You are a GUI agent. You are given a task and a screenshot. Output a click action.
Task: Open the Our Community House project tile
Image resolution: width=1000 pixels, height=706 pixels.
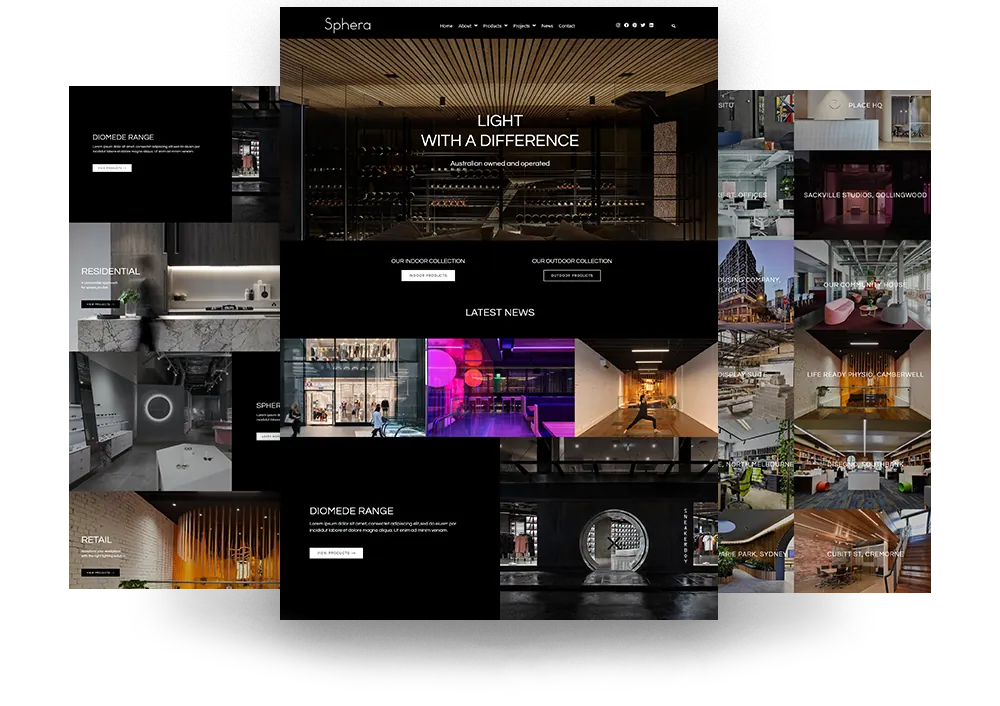tap(862, 284)
